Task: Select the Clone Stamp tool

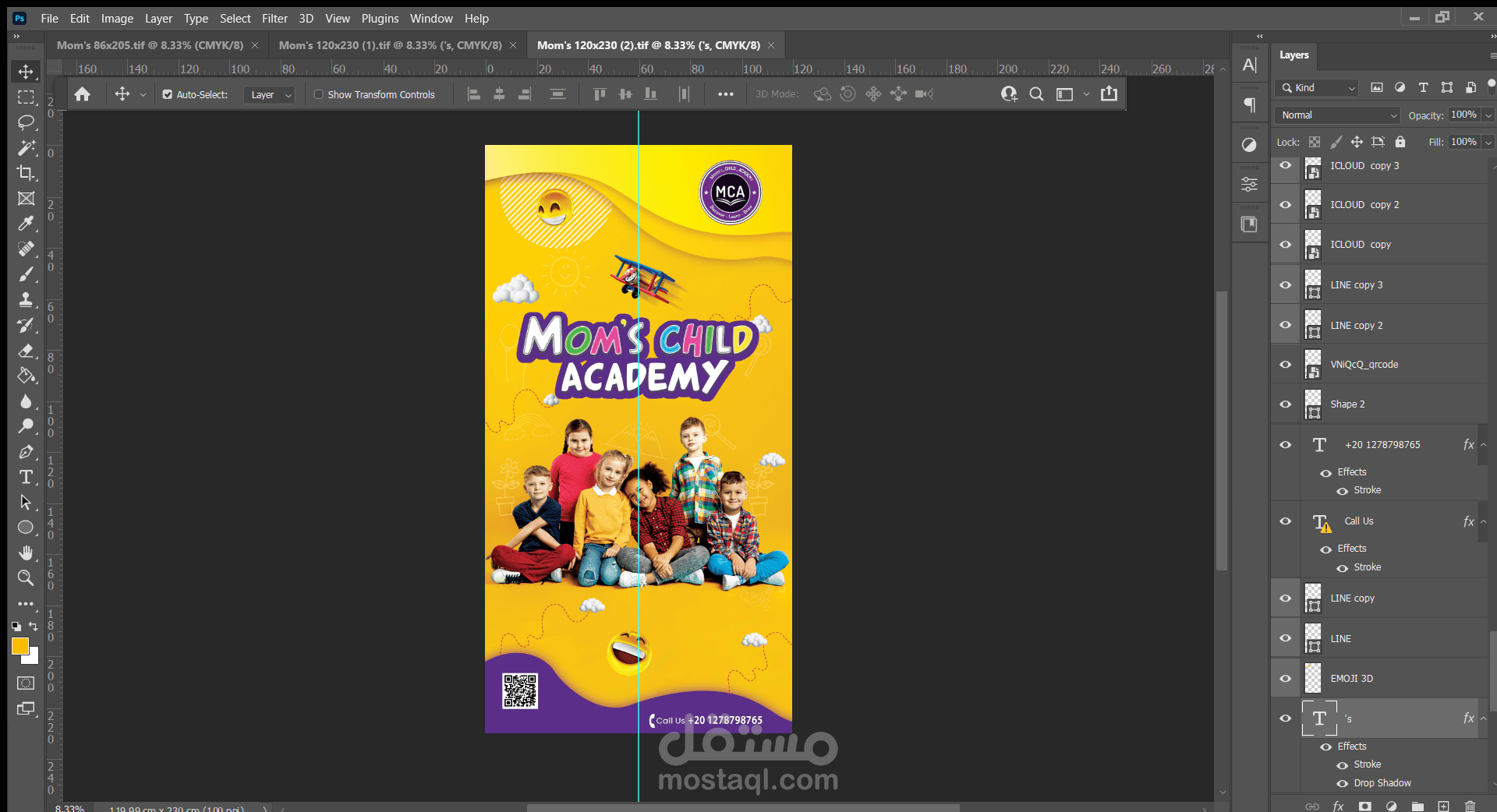Action: (26, 300)
